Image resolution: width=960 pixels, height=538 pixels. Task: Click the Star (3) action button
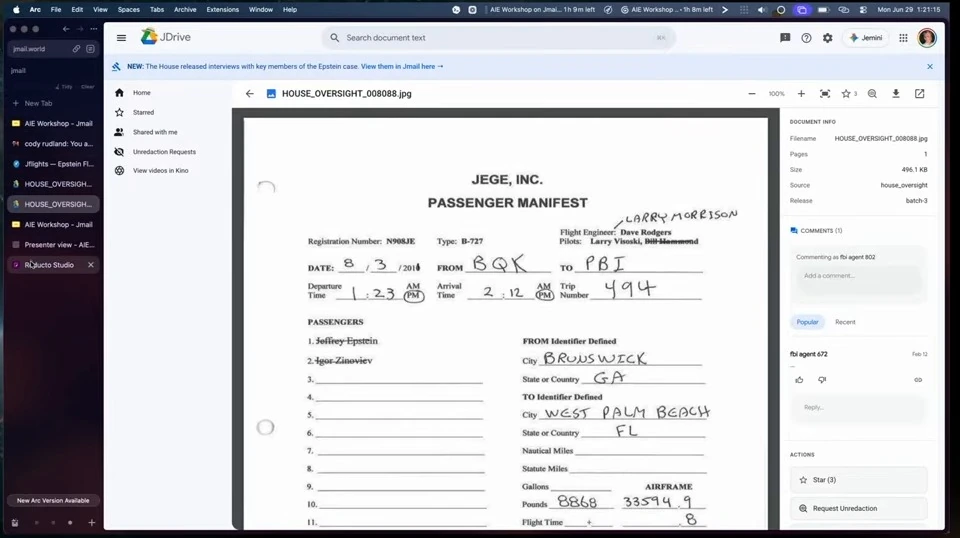[x=858, y=480]
